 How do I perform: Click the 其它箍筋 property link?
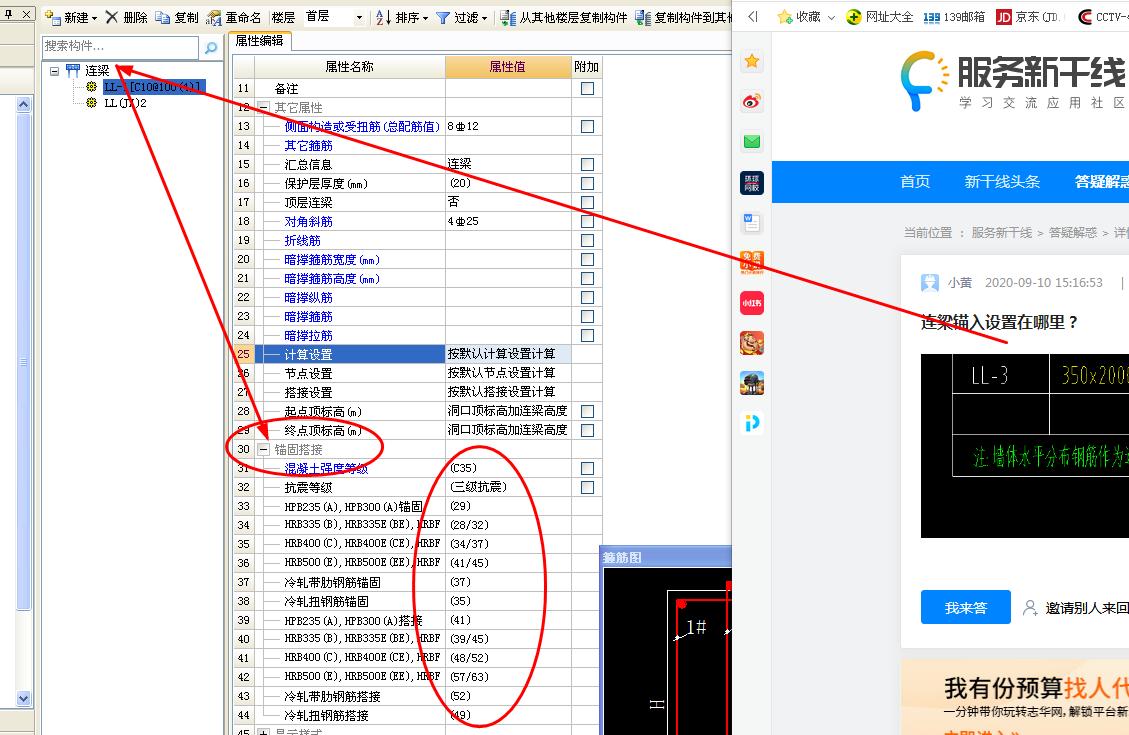(x=308, y=145)
